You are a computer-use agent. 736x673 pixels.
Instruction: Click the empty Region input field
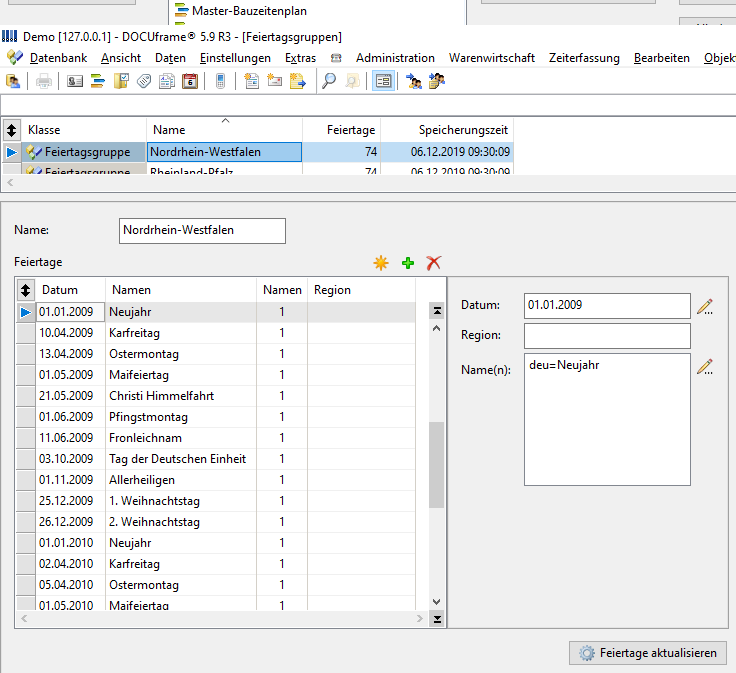click(607, 336)
